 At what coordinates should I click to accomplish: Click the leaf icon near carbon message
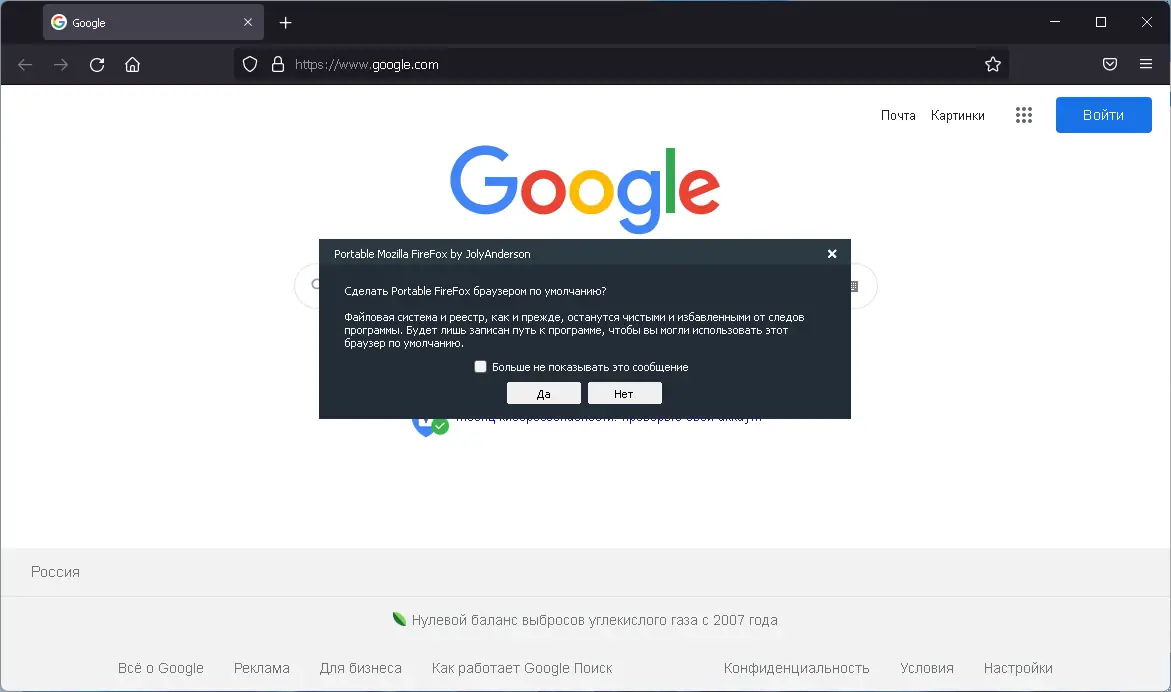400,619
